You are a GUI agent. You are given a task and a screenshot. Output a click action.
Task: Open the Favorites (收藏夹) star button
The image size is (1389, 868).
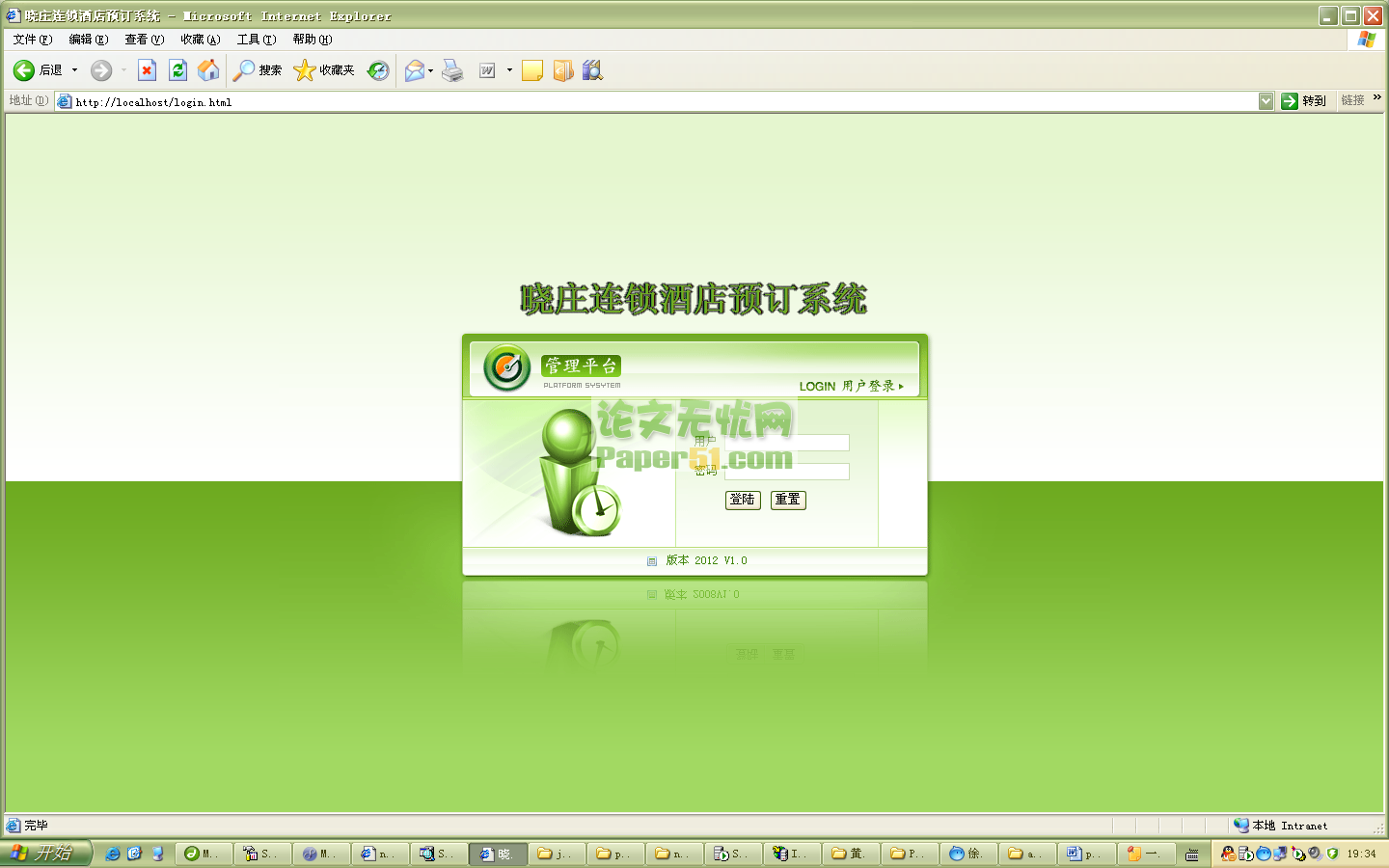click(324, 70)
